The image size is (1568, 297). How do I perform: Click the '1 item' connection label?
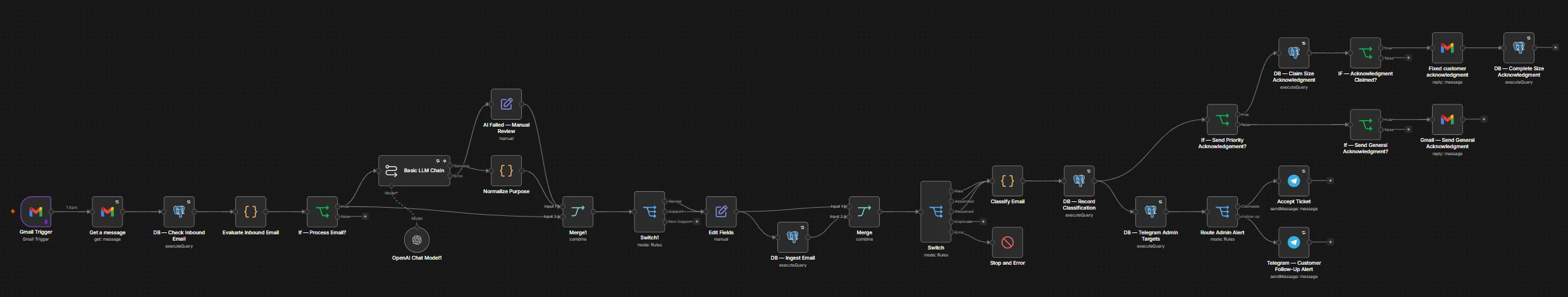(71, 208)
